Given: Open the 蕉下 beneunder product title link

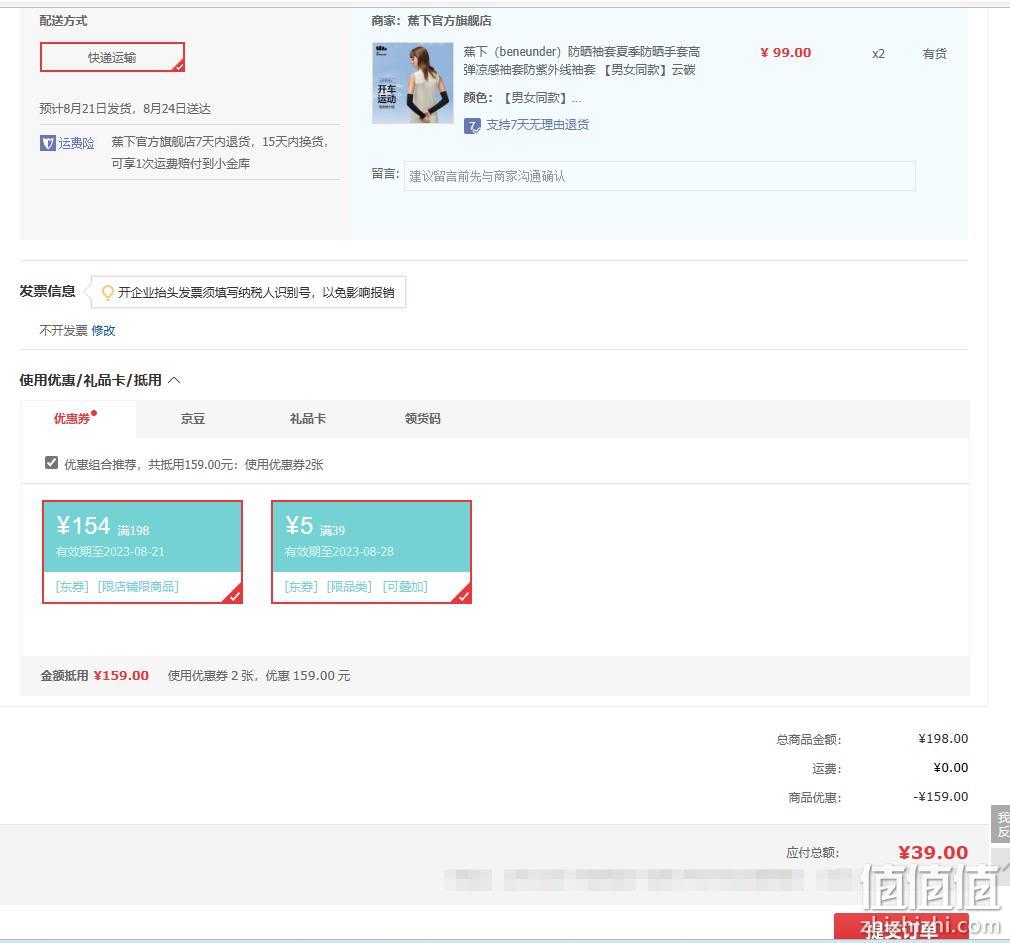Looking at the screenshot, I should (x=581, y=61).
